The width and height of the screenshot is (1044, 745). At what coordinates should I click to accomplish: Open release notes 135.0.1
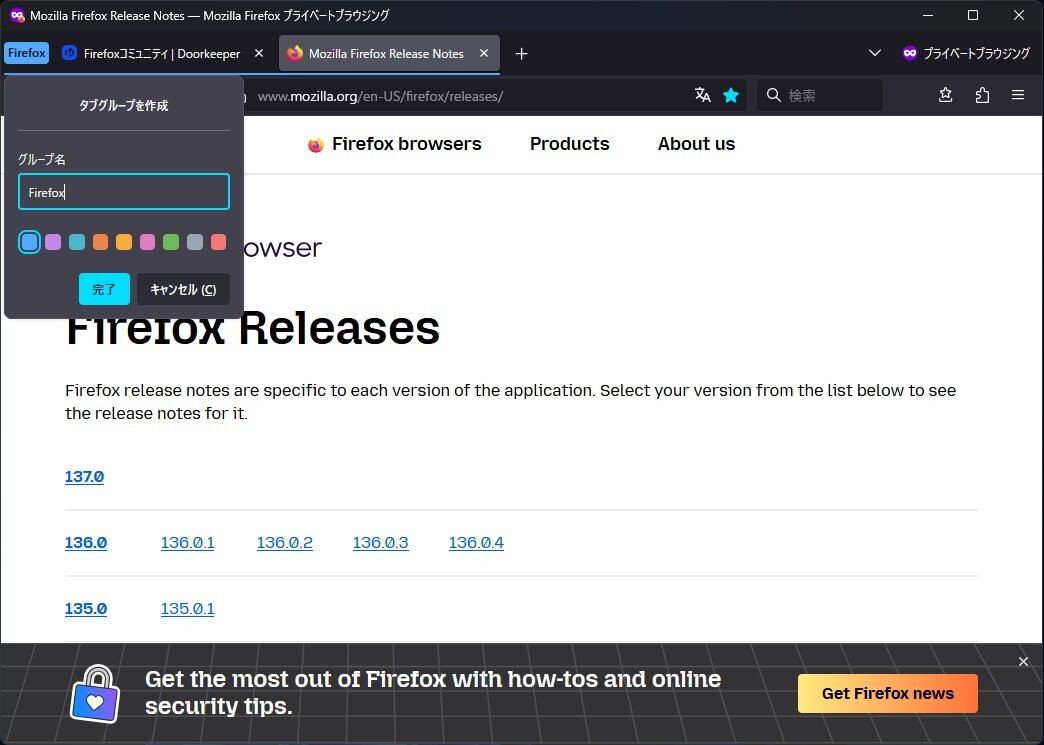pos(188,609)
